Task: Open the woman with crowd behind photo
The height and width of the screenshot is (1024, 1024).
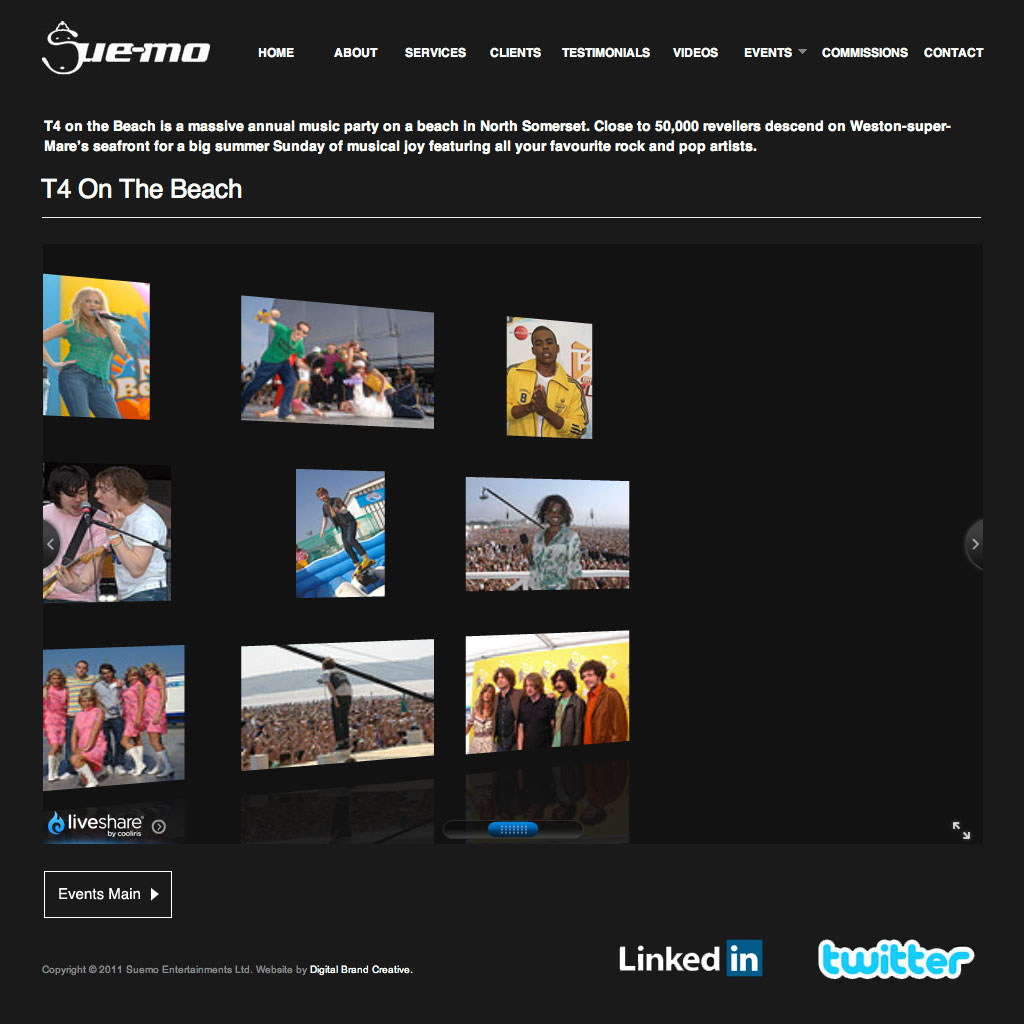Action: [x=547, y=534]
